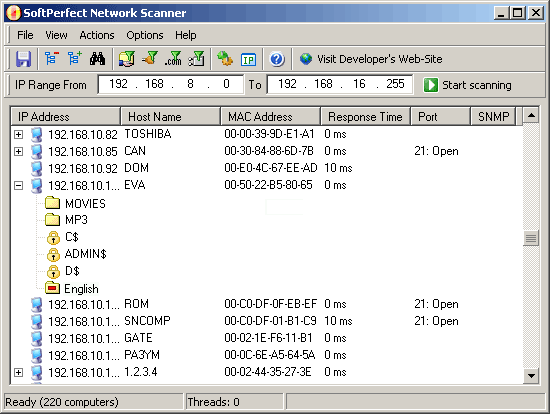
Task: Click the filter icon with page symbol
Action: coord(196,59)
